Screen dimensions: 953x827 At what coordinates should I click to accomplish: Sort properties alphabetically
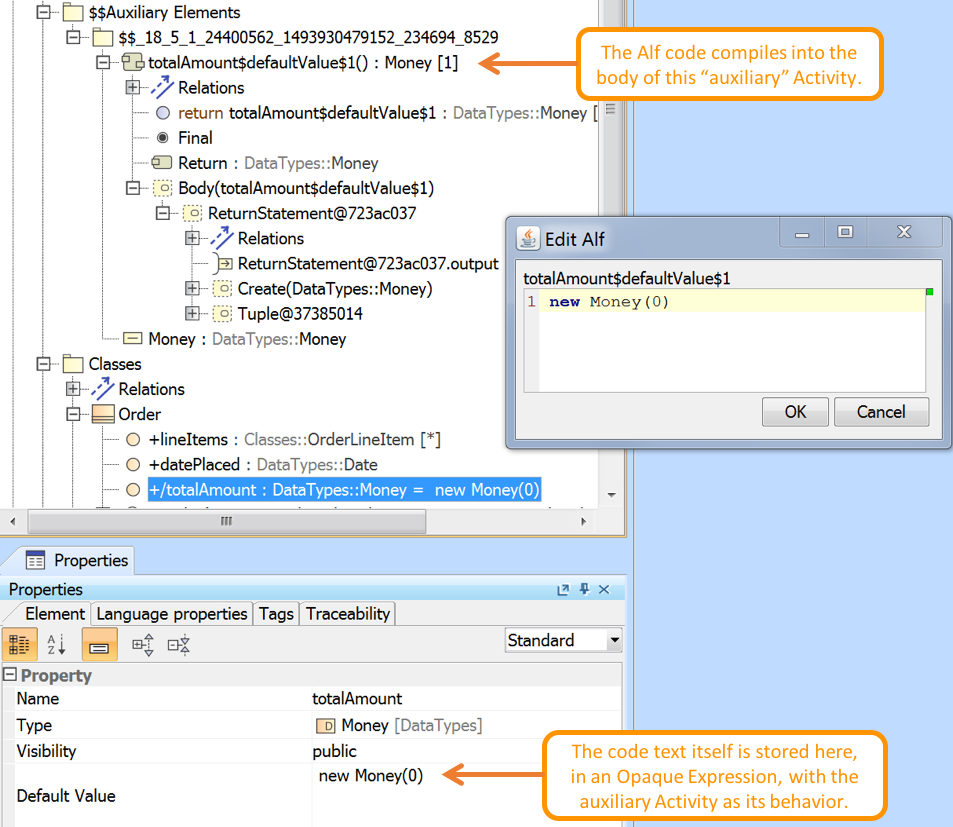[56, 644]
